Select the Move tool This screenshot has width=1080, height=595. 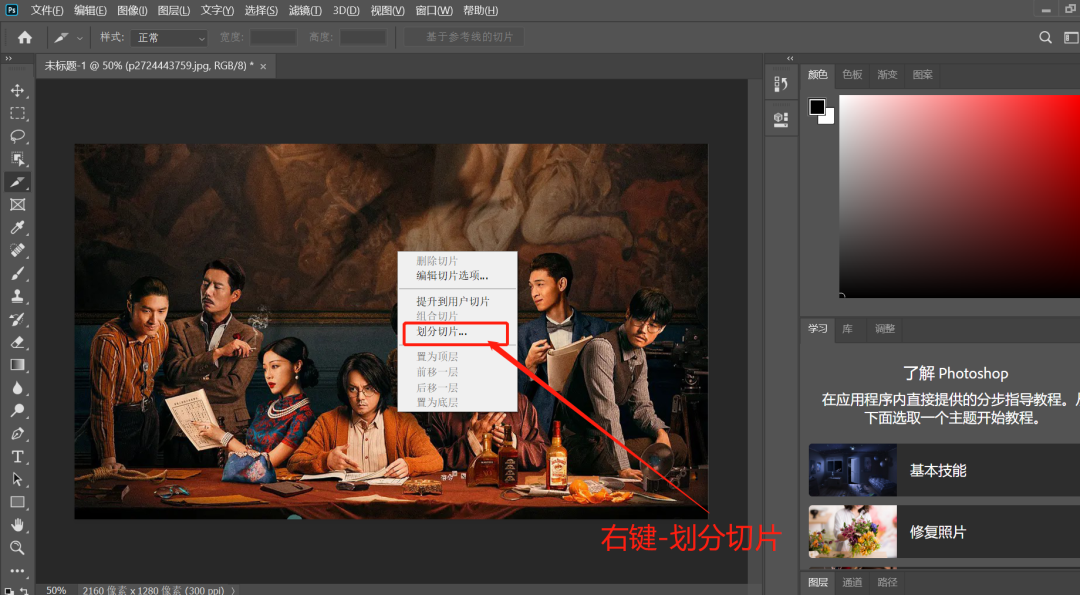[x=17, y=91]
